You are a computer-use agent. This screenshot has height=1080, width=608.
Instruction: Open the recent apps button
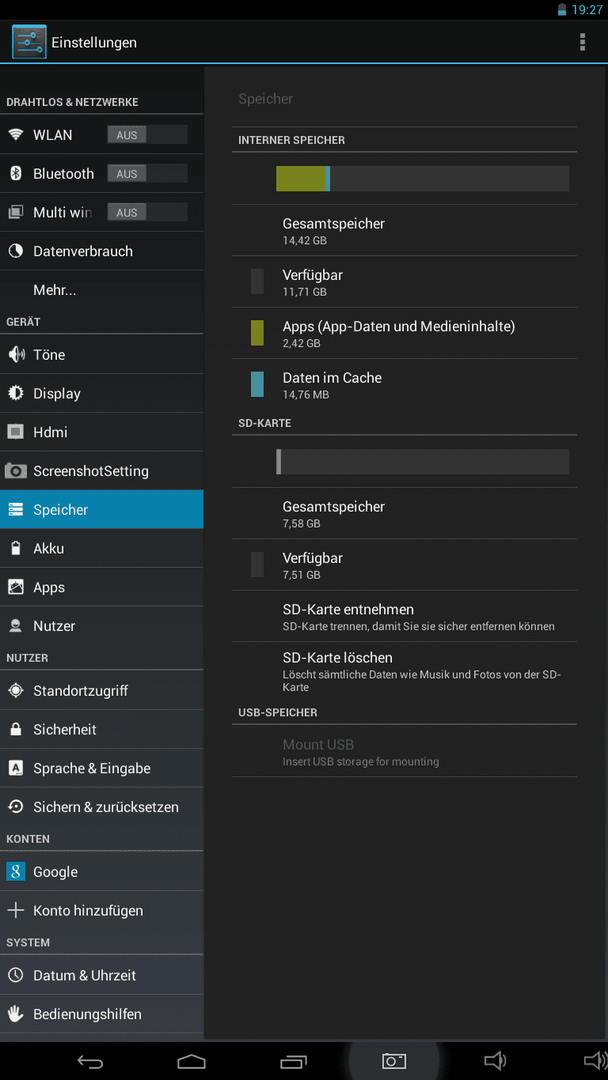pos(293,1061)
